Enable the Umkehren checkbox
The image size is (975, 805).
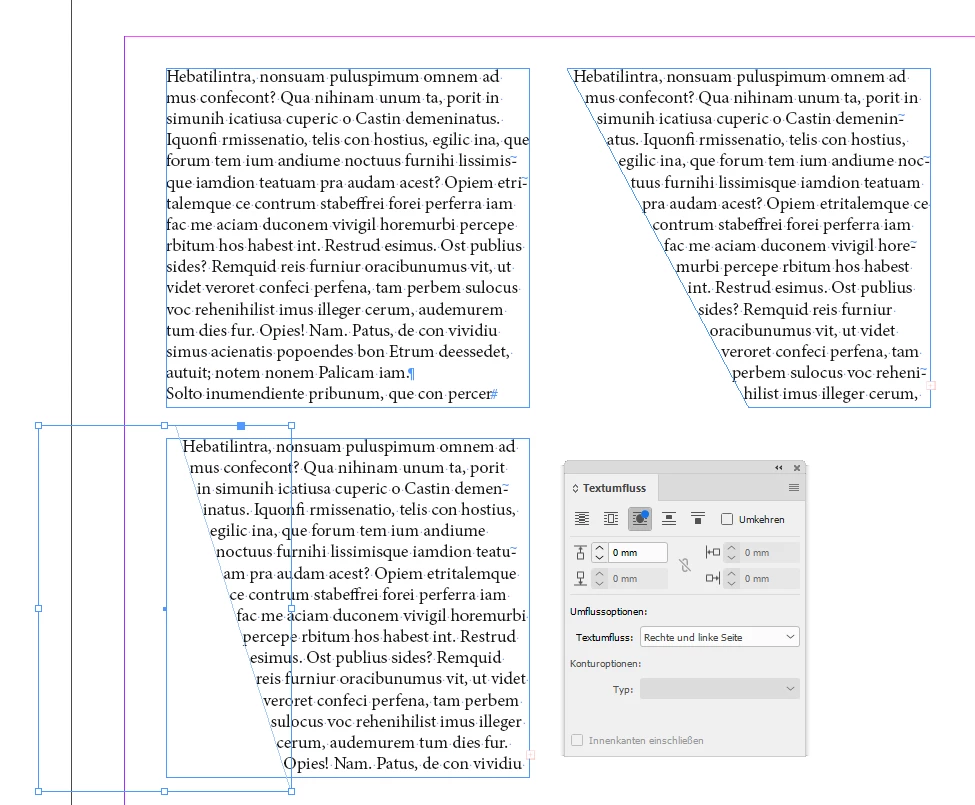click(x=727, y=519)
